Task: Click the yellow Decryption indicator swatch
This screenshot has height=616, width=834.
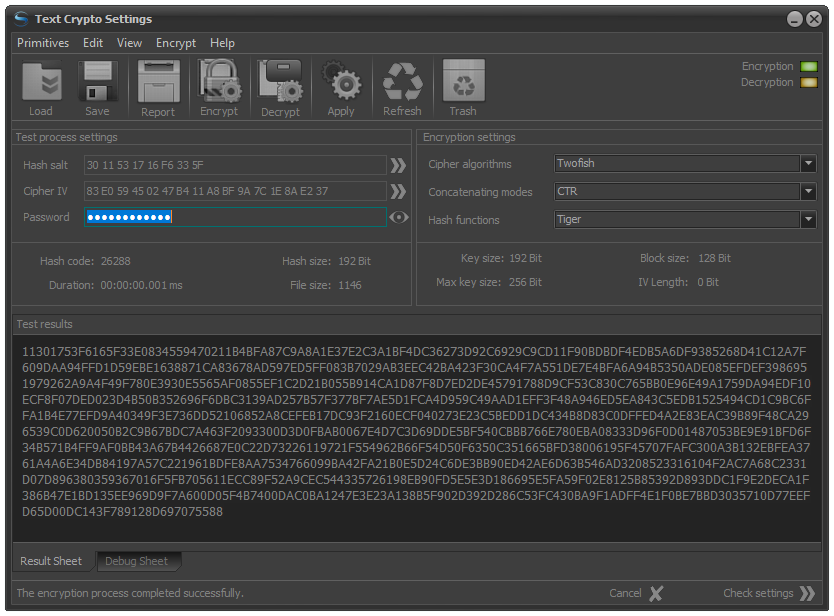Action: [x=809, y=82]
